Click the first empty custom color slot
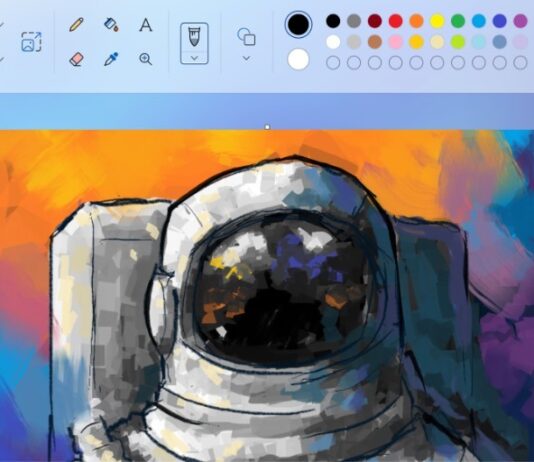 coord(333,63)
